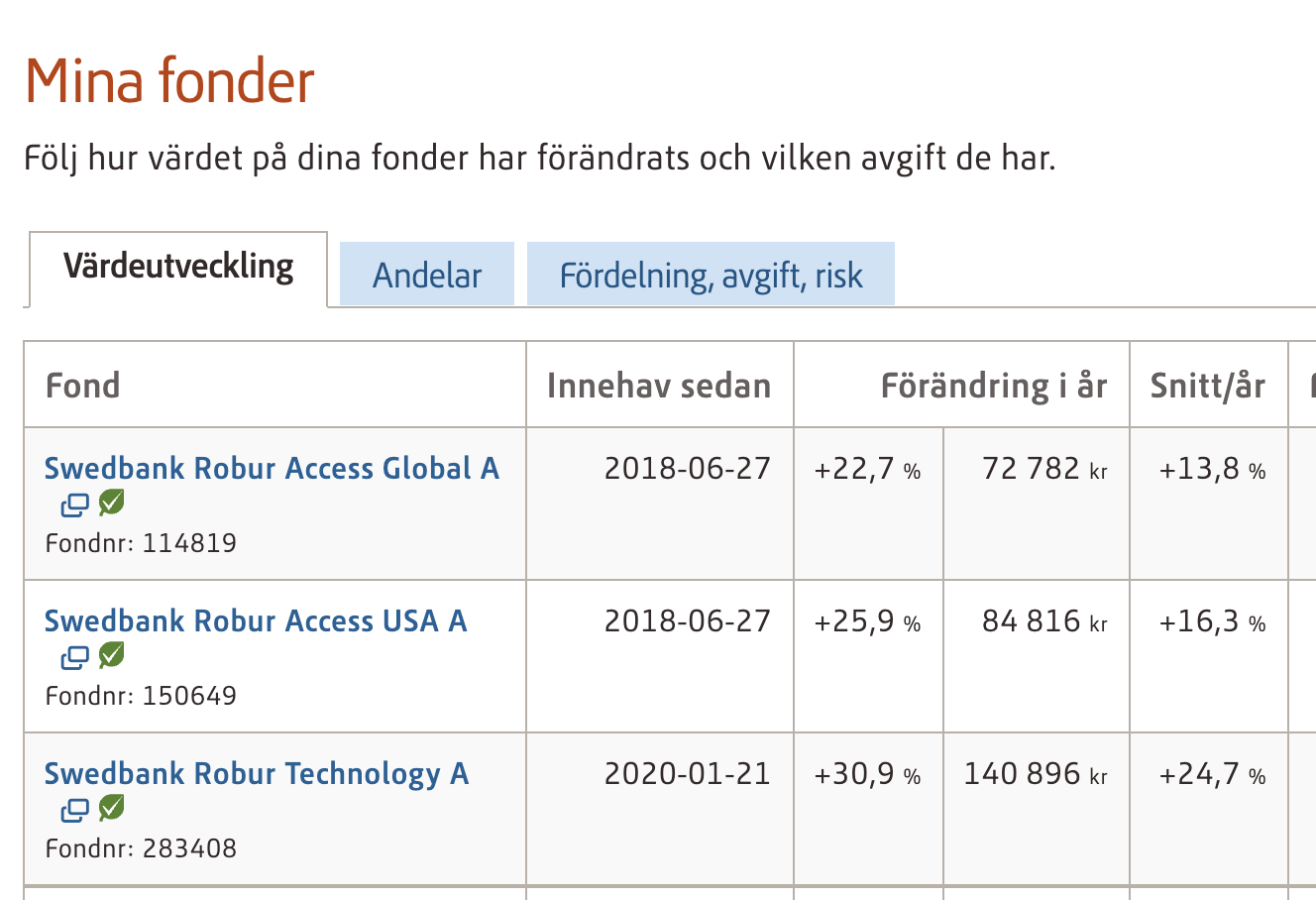Click the Förändring i år column header

(993, 385)
